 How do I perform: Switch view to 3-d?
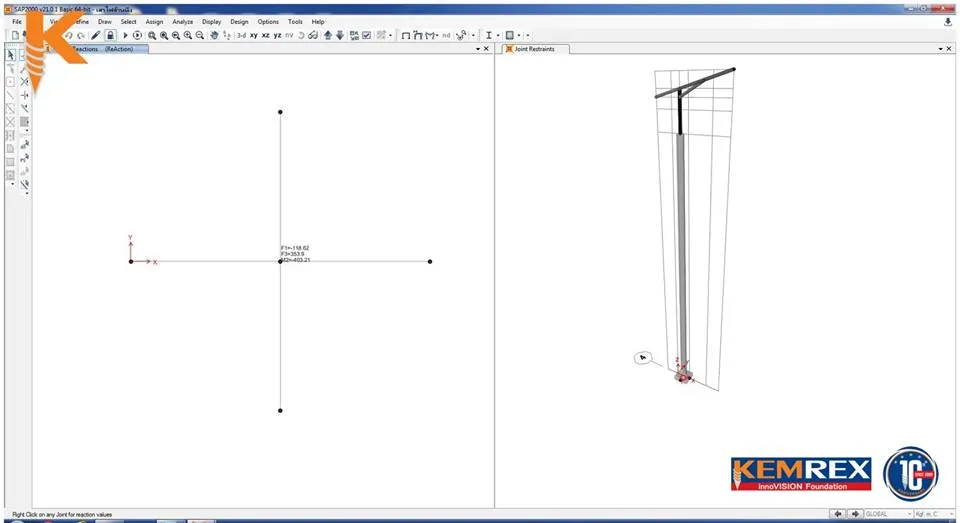pyautogui.click(x=242, y=36)
